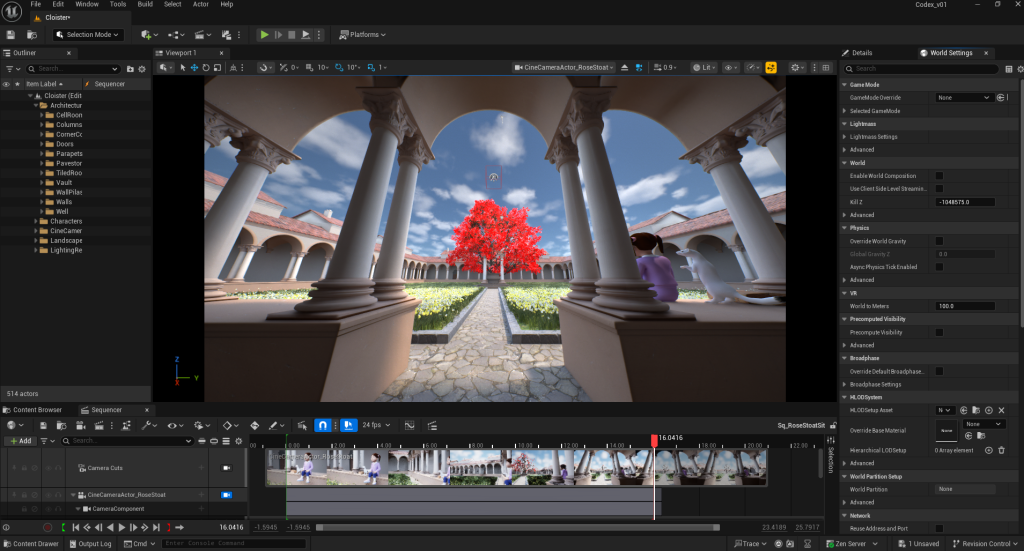The width and height of the screenshot is (1024, 551).
Task: Click the green Play button in toolbar
Action: 264,35
